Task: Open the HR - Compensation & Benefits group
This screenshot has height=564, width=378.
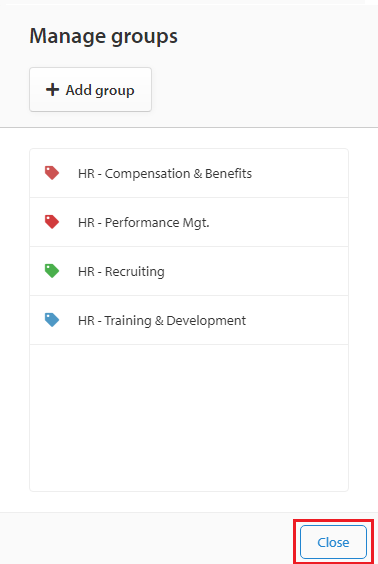Action: click(x=165, y=173)
